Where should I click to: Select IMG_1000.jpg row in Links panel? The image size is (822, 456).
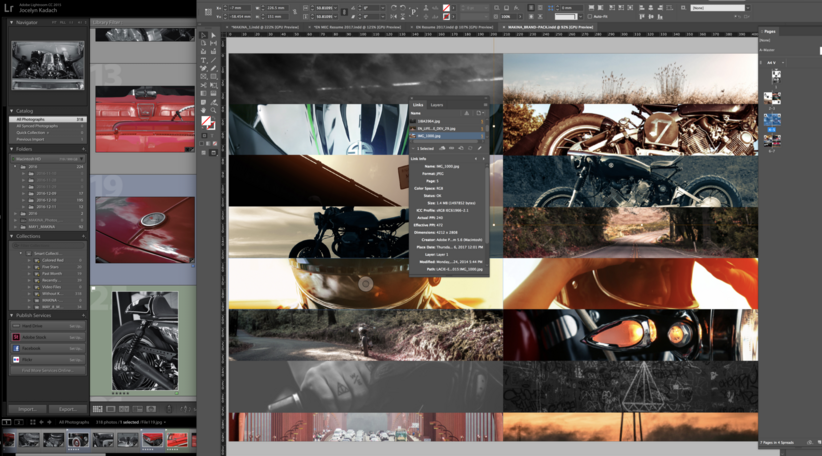point(448,136)
